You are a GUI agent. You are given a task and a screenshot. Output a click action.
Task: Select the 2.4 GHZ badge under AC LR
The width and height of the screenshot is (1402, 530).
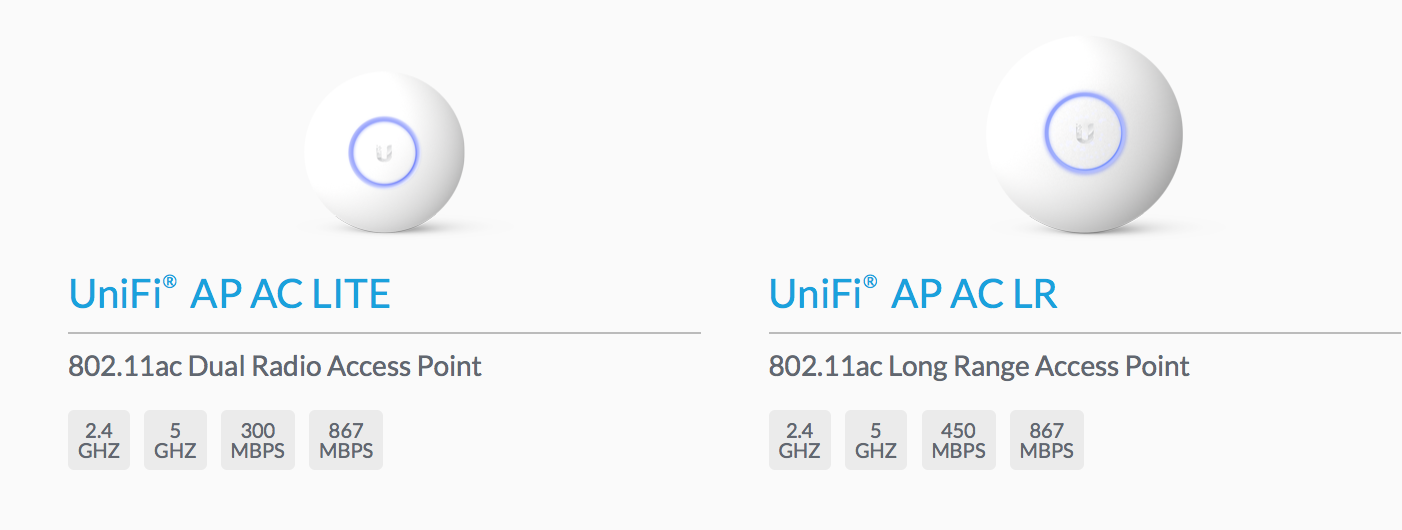coord(800,440)
